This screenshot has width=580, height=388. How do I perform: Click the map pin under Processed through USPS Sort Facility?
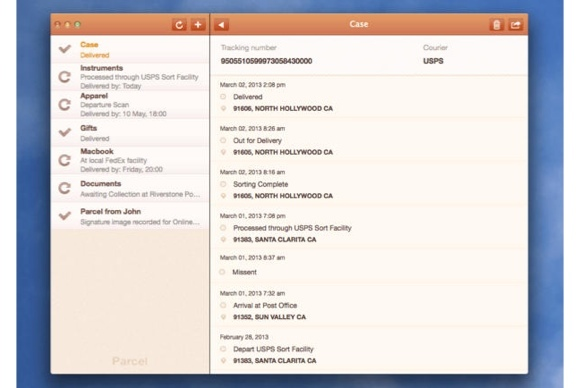pos(223,239)
